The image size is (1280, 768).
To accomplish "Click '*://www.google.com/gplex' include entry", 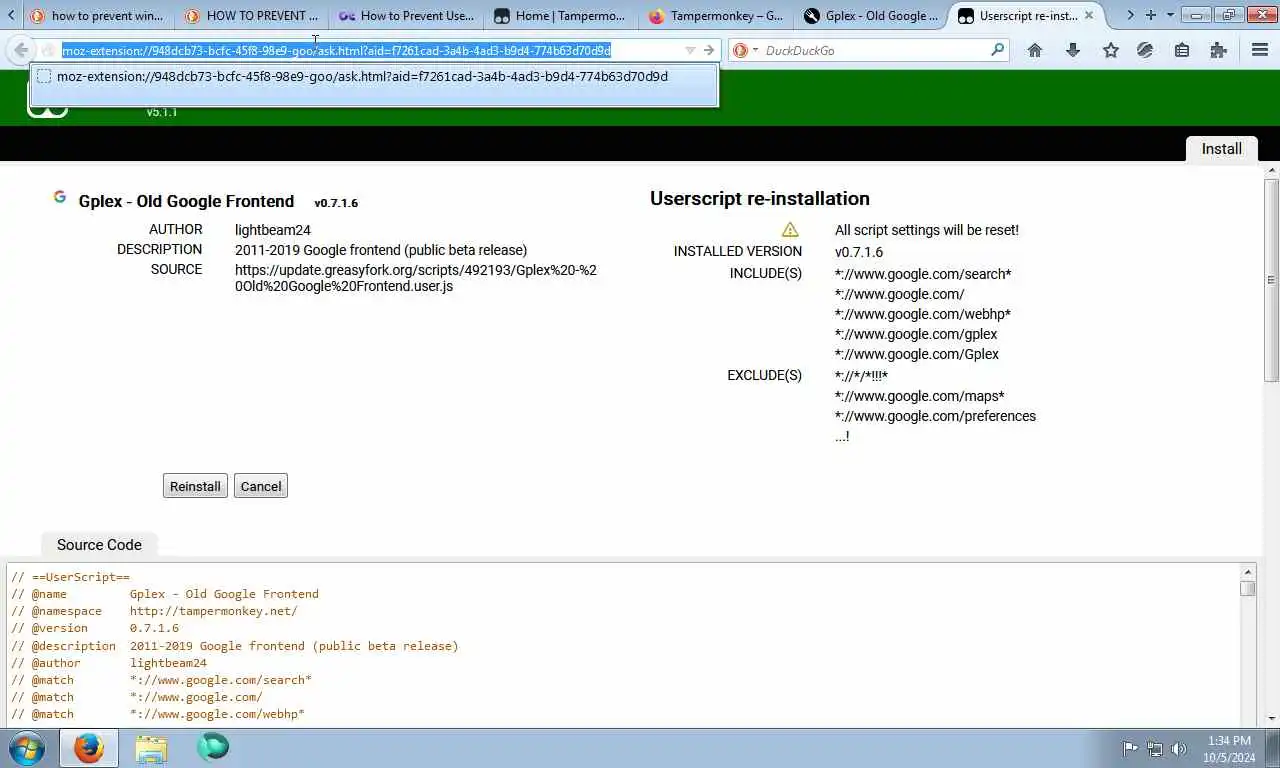I will pyautogui.click(x=916, y=334).
